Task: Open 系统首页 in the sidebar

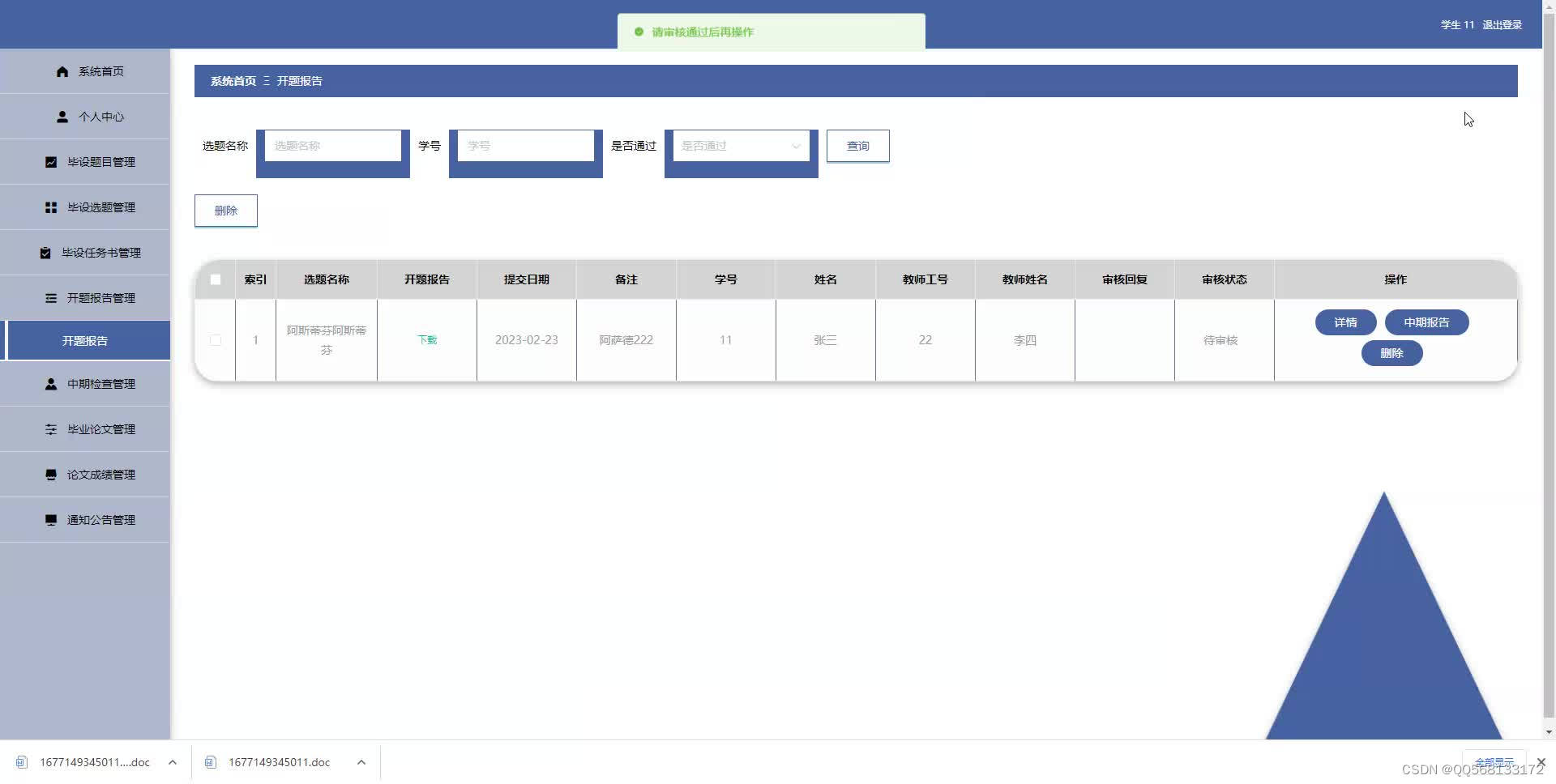Action: (85, 71)
